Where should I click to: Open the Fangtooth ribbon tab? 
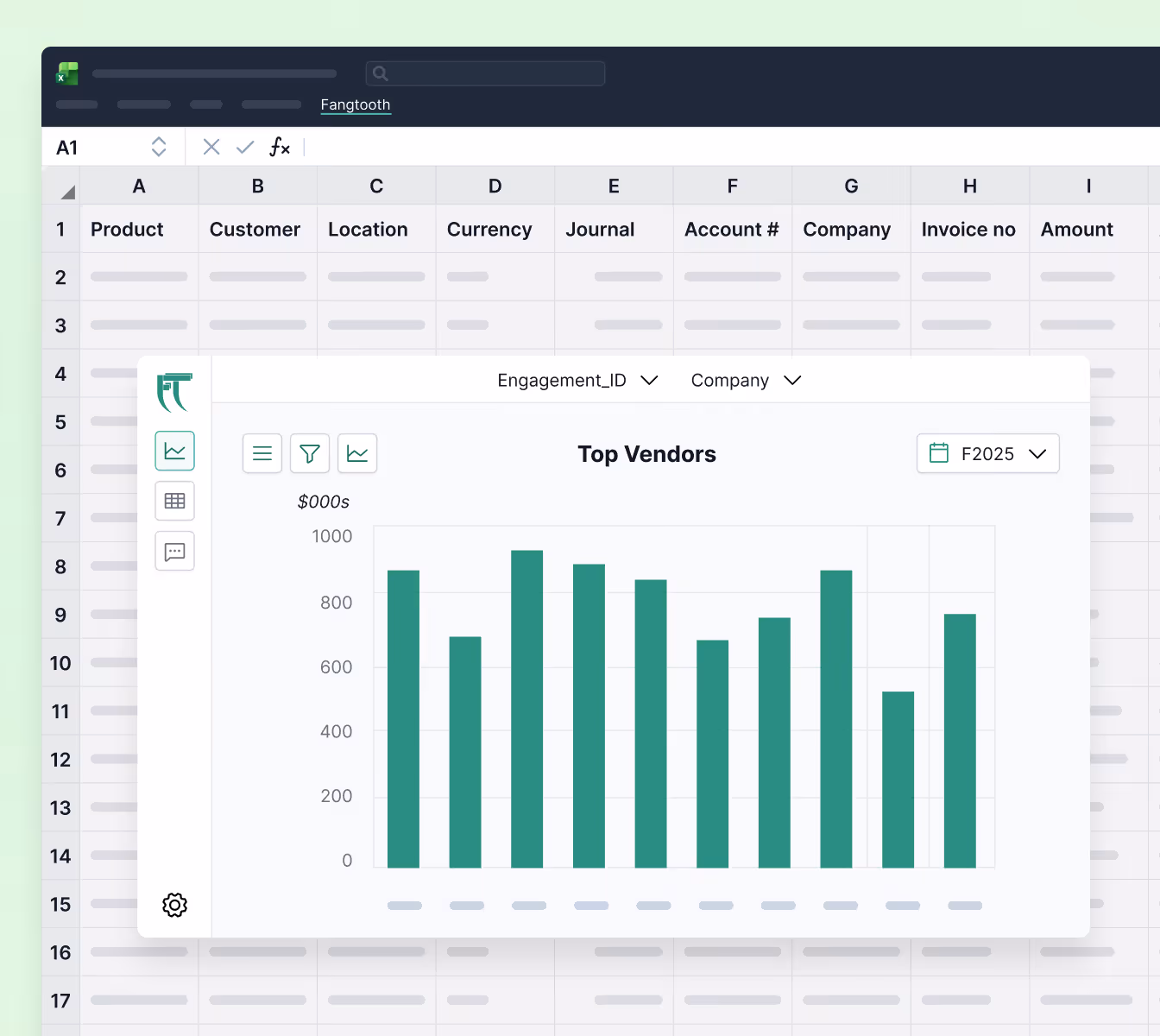tap(356, 104)
